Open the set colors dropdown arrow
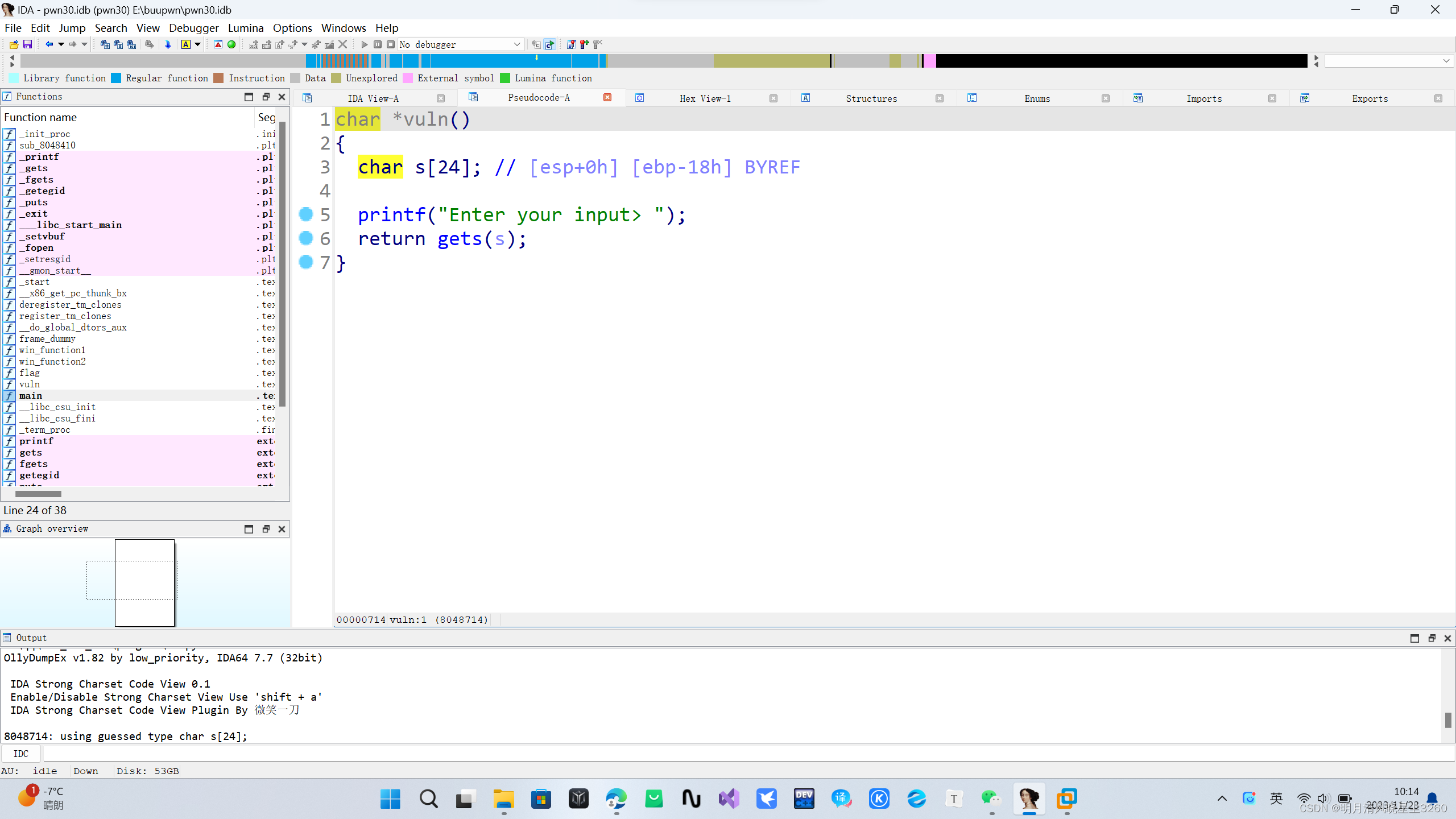This screenshot has width=1456, height=819. [x=197, y=44]
